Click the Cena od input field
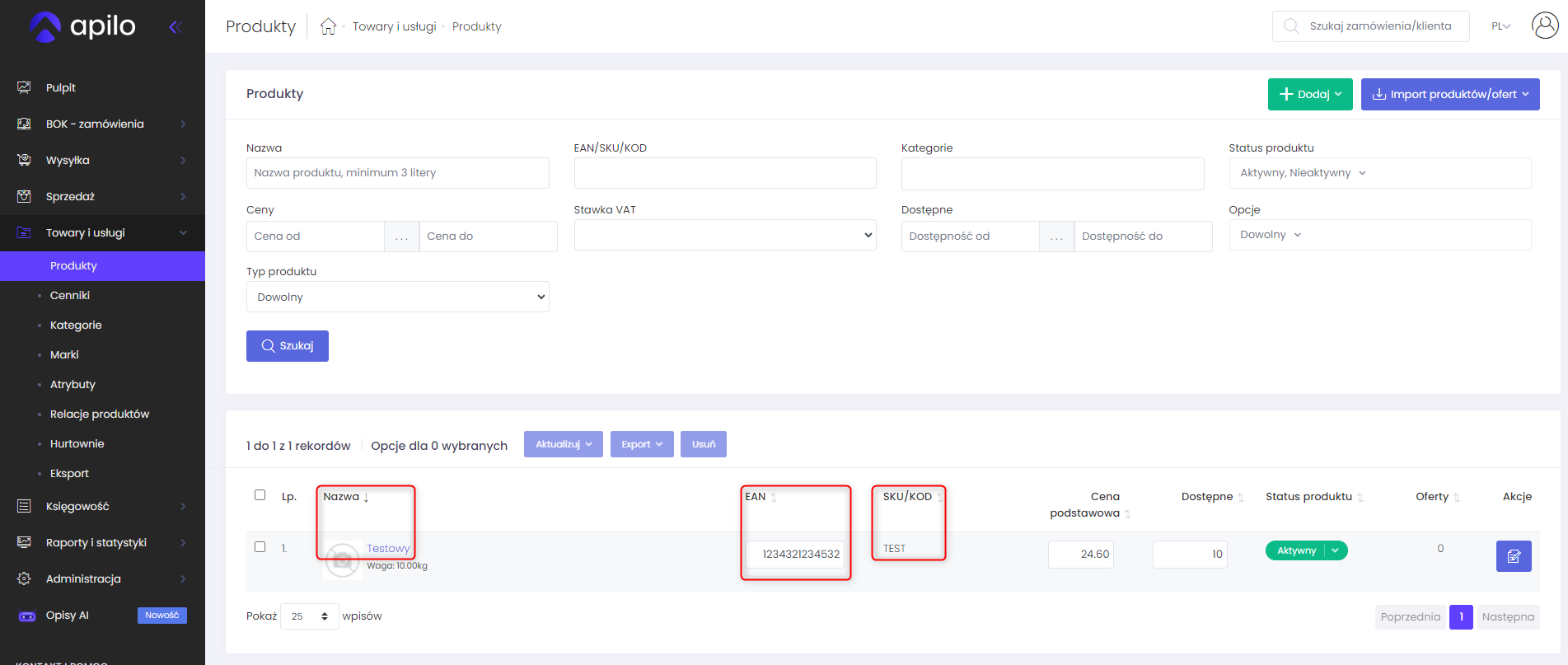Image resolution: width=1568 pixels, height=665 pixels. [x=316, y=236]
